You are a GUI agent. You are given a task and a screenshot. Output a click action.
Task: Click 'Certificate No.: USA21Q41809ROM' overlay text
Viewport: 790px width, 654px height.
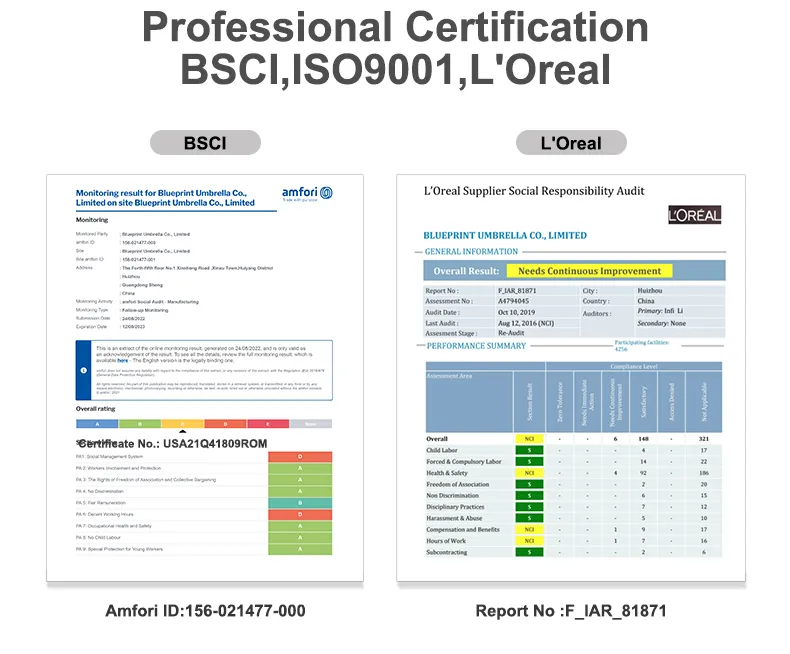[173, 443]
